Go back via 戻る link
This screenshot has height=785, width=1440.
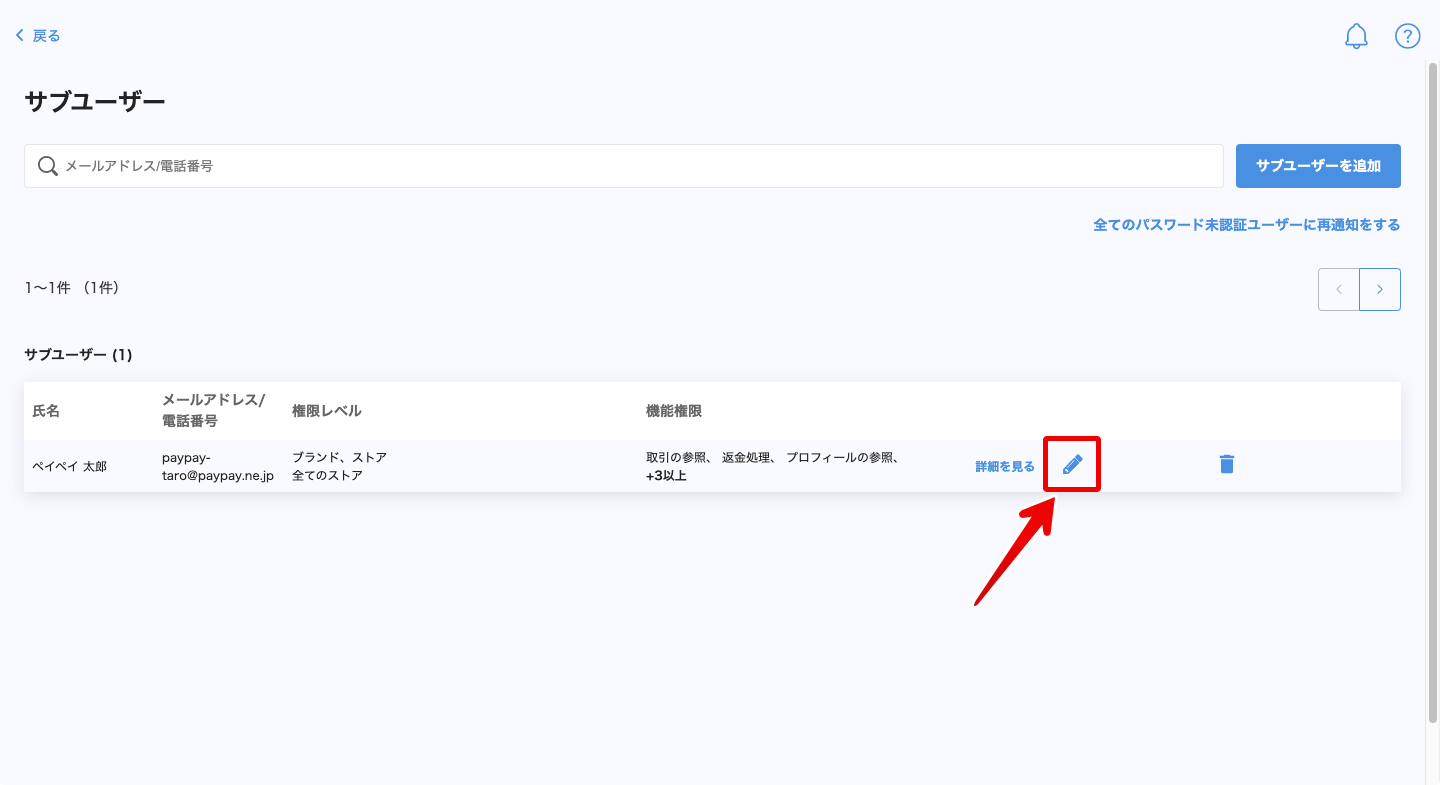click(x=38, y=36)
